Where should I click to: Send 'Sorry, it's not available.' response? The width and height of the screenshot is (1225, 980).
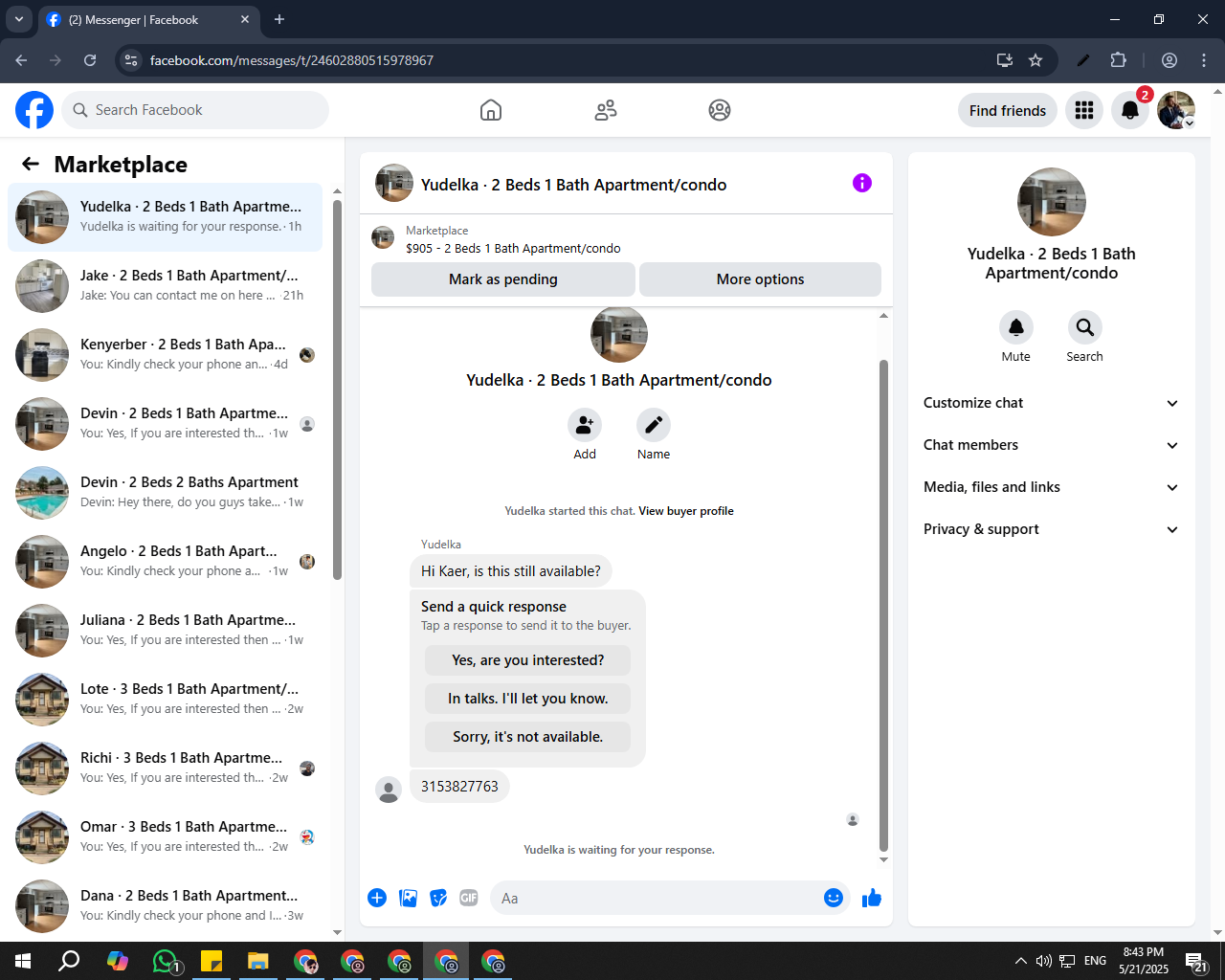[x=527, y=737]
